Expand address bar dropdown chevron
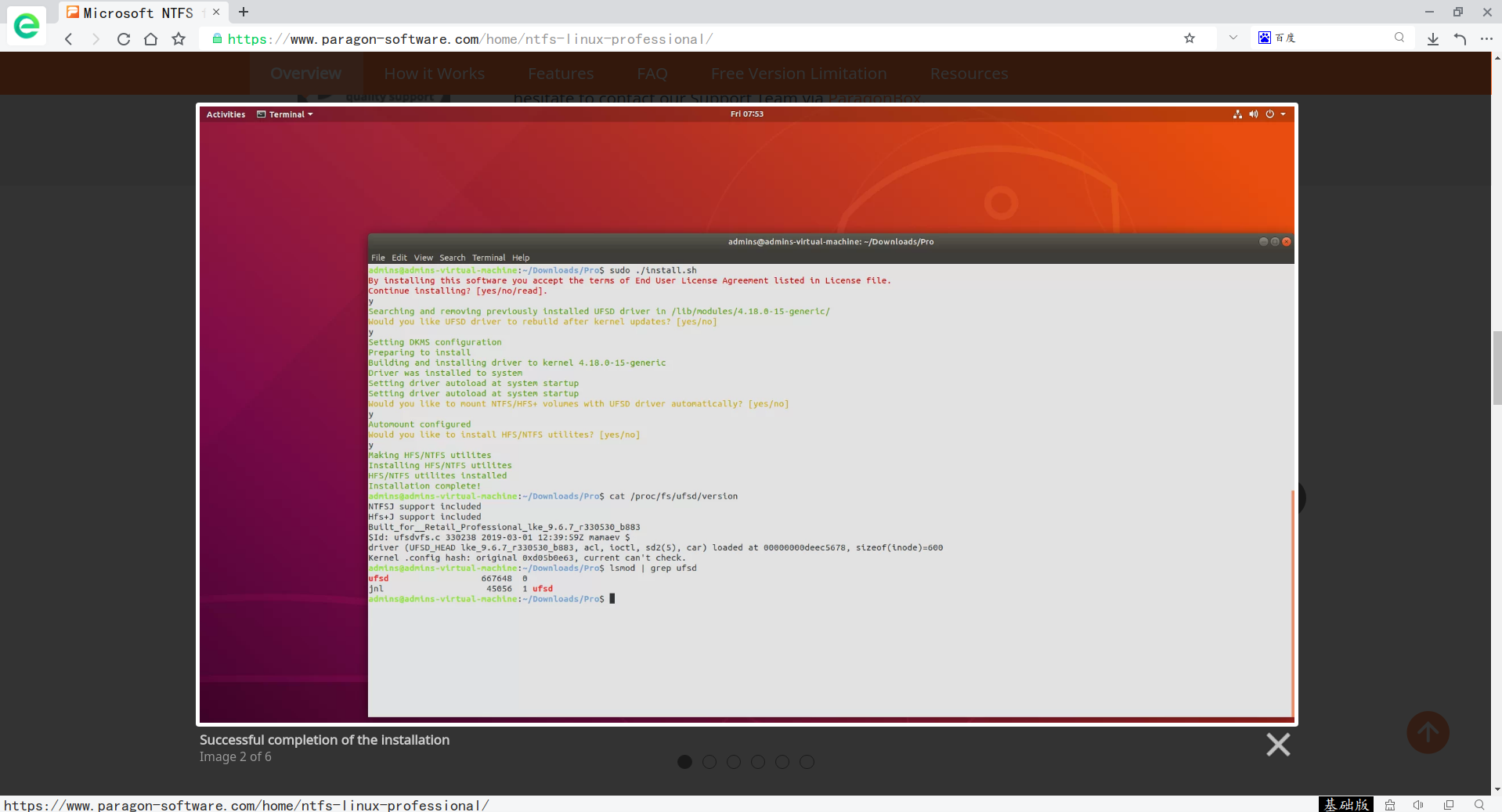The image size is (1502, 812). [1233, 38]
